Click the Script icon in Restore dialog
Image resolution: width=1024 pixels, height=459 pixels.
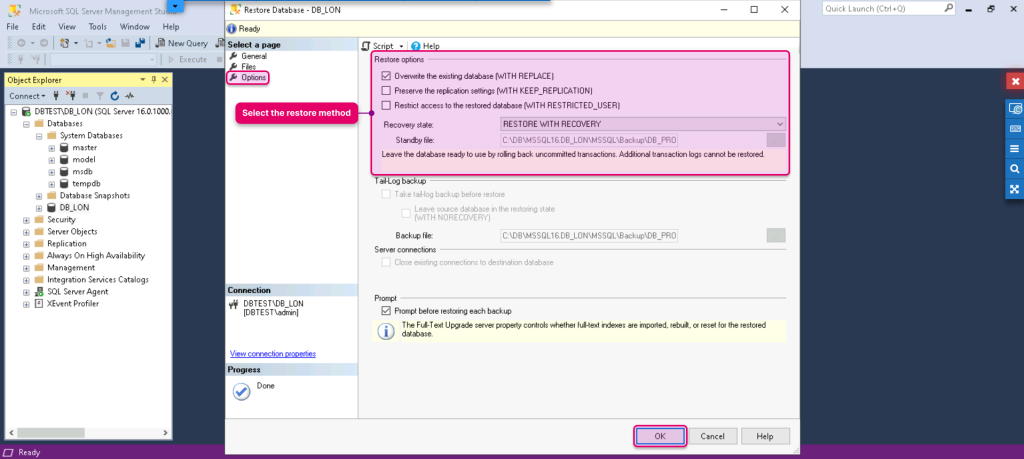366,46
